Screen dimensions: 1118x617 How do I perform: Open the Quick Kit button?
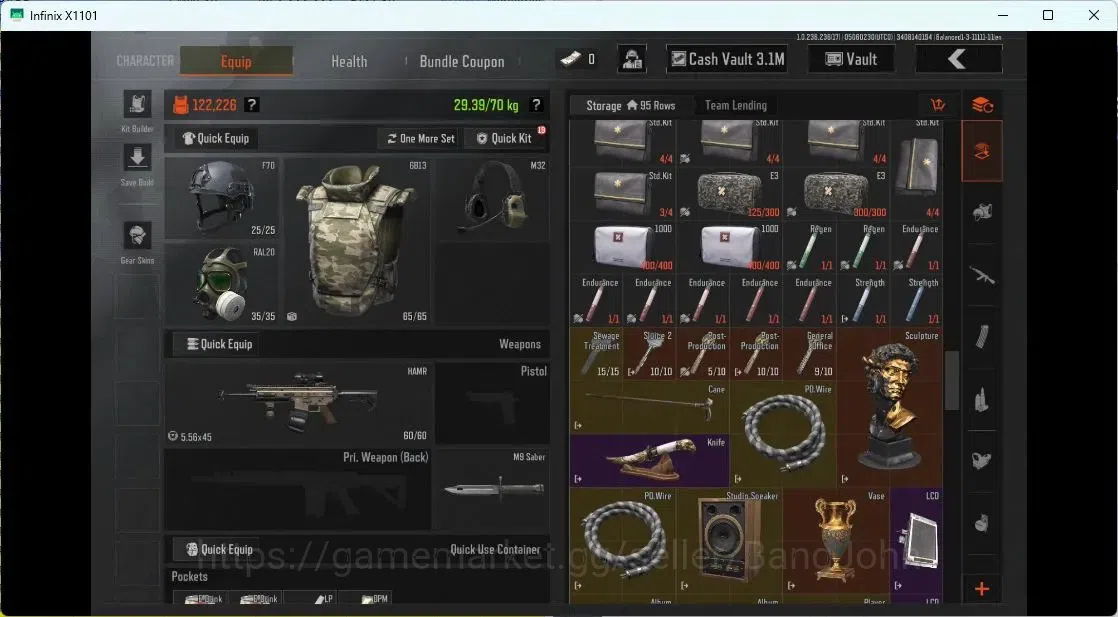point(505,138)
